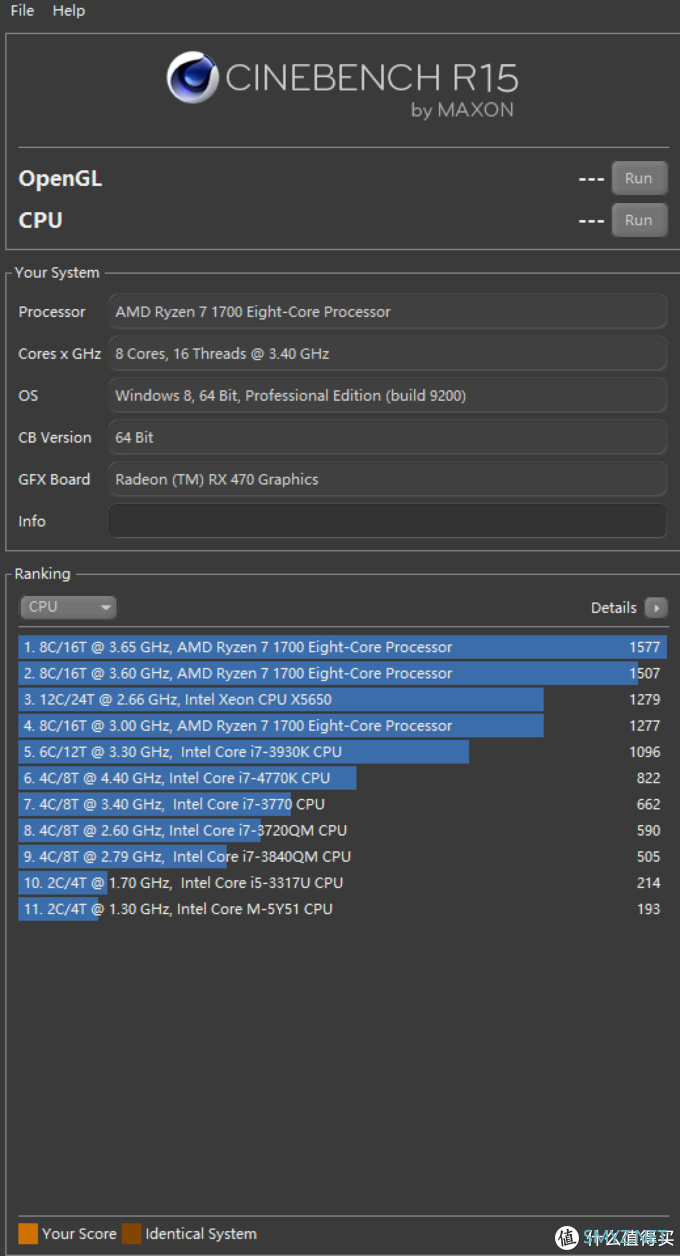The width and height of the screenshot is (680, 1256).
Task: Select ranking entry Intel Core i5-3317U
Action: pyautogui.click(x=342, y=883)
